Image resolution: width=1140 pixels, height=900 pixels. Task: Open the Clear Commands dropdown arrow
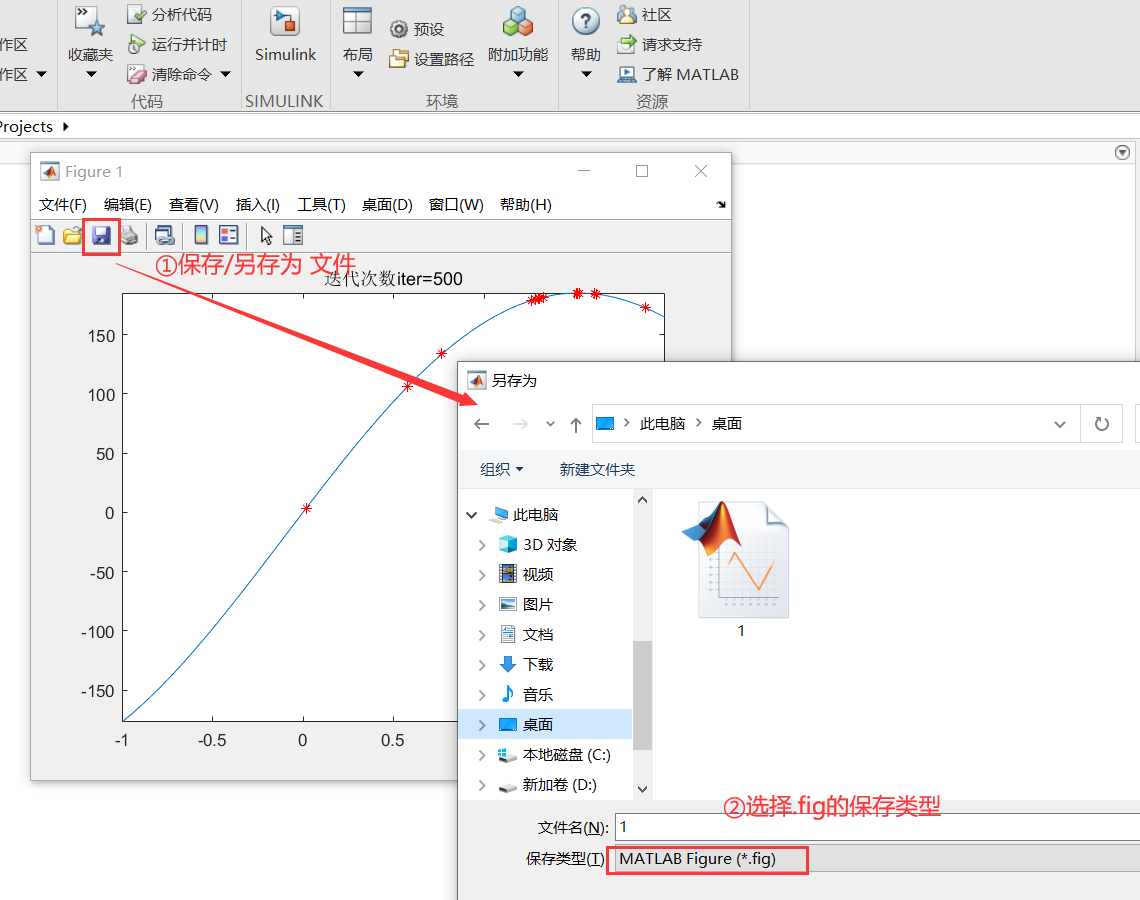click(225, 74)
